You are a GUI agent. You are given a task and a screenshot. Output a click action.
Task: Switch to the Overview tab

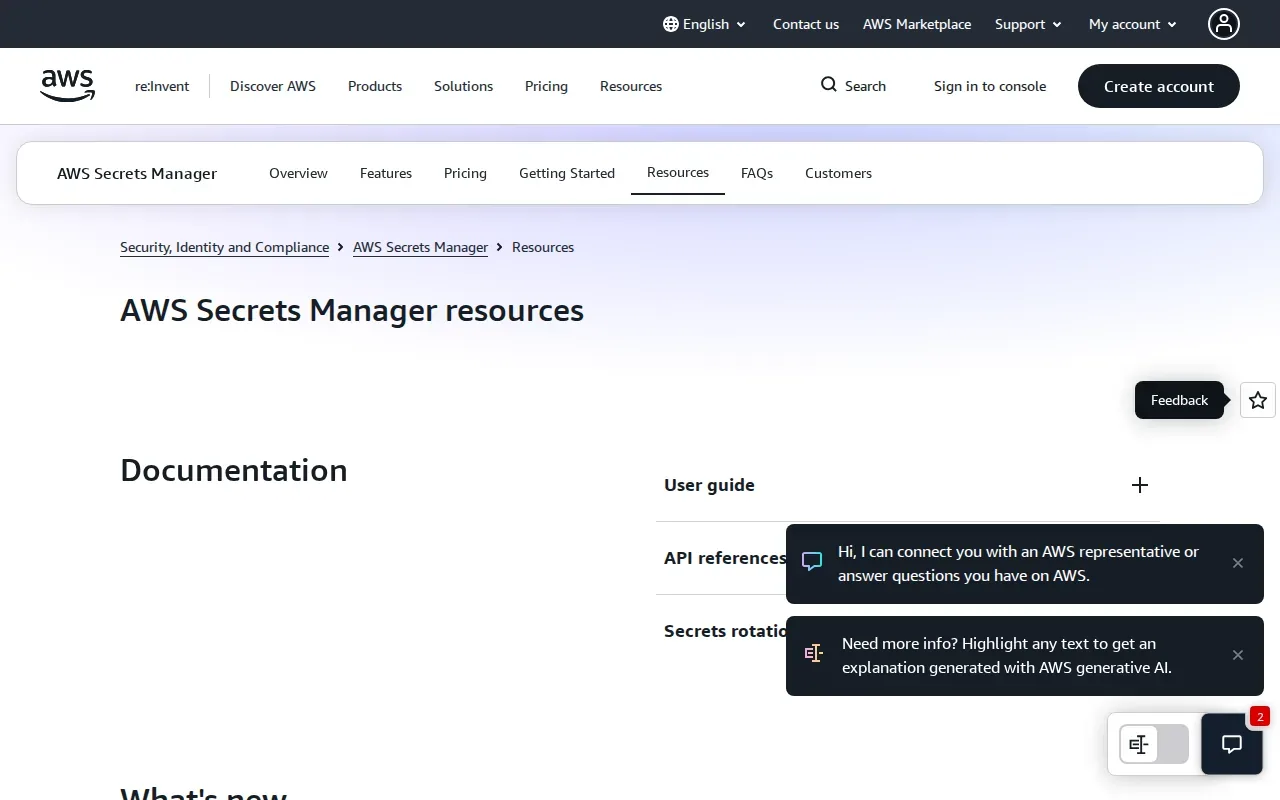click(x=298, y=173)
